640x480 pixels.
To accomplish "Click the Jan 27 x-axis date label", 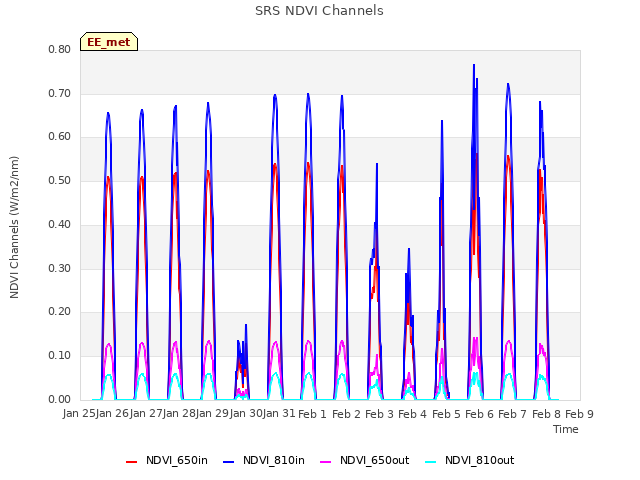I will point(146,414).
